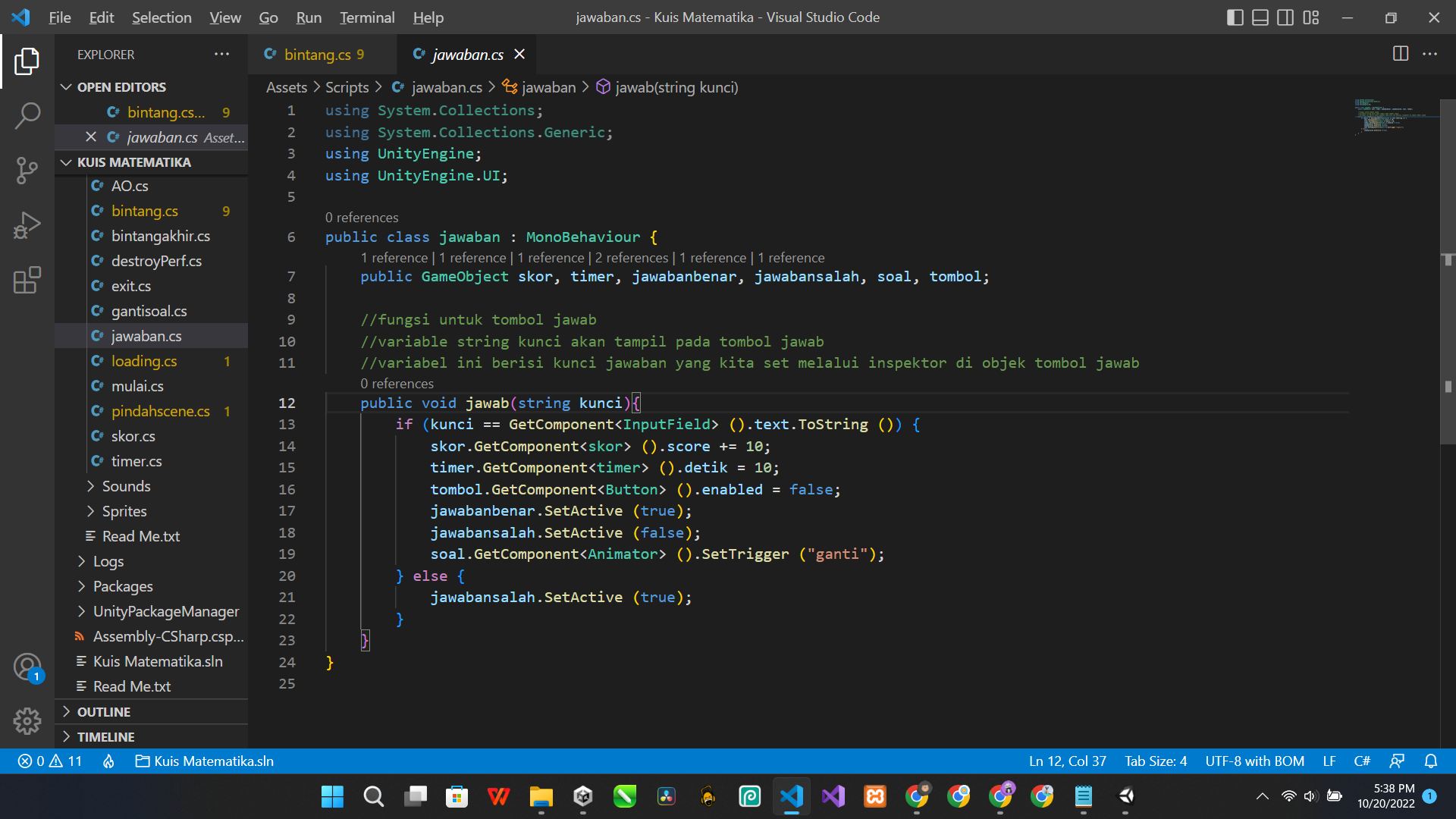The height and width of the screenshot is (819, 1456).
Task: Open Source Control view
Action: [27, 171]
